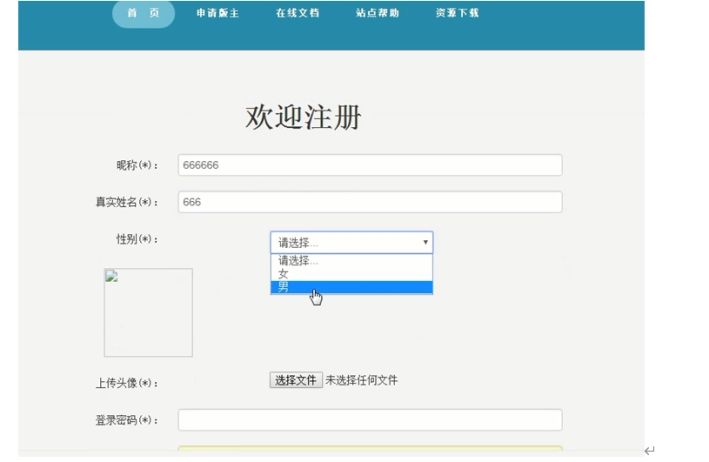Click the 登录密码(*) field label
Screen dimensions: 709x462
pos(127,420)
